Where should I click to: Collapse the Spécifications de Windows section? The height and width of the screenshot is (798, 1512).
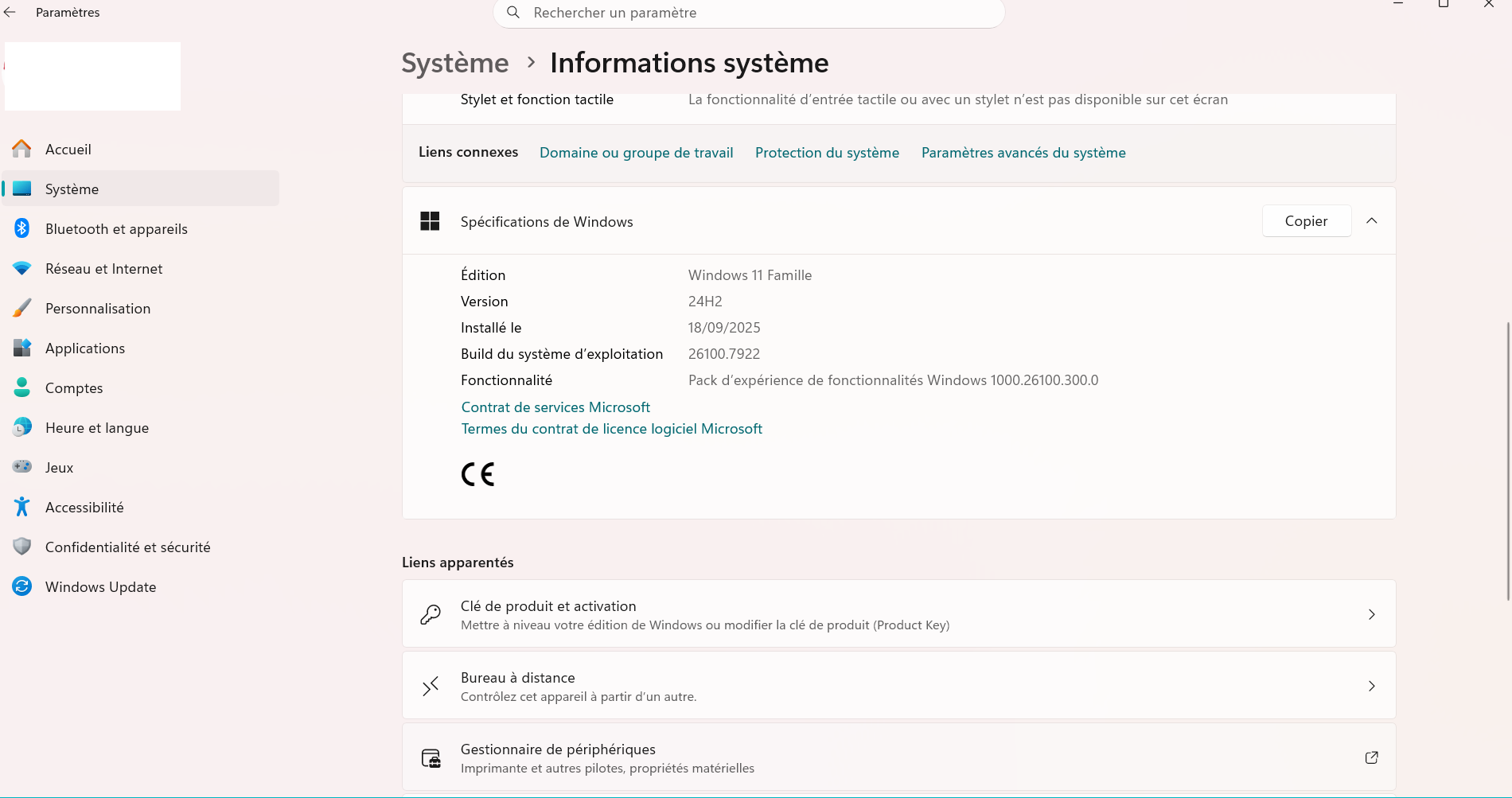pyautogui.click(x=1371, y=221)
